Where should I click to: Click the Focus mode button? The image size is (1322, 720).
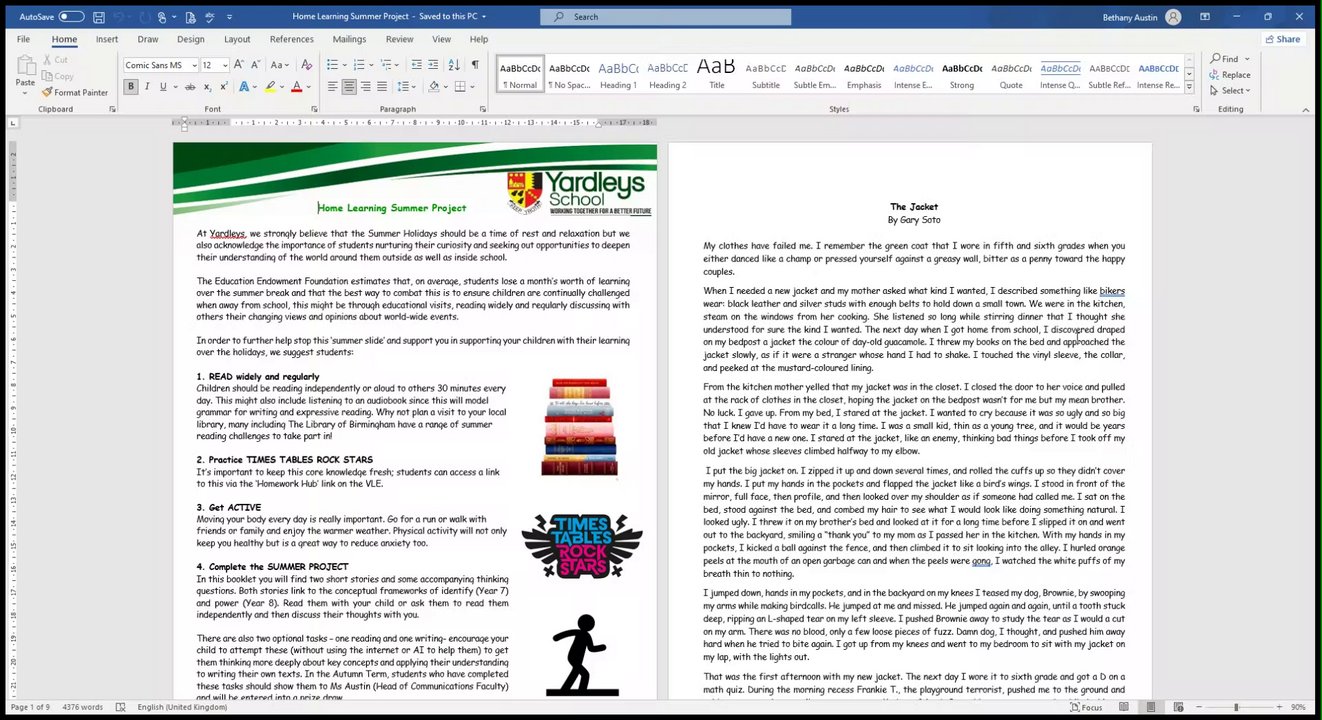1086,707
